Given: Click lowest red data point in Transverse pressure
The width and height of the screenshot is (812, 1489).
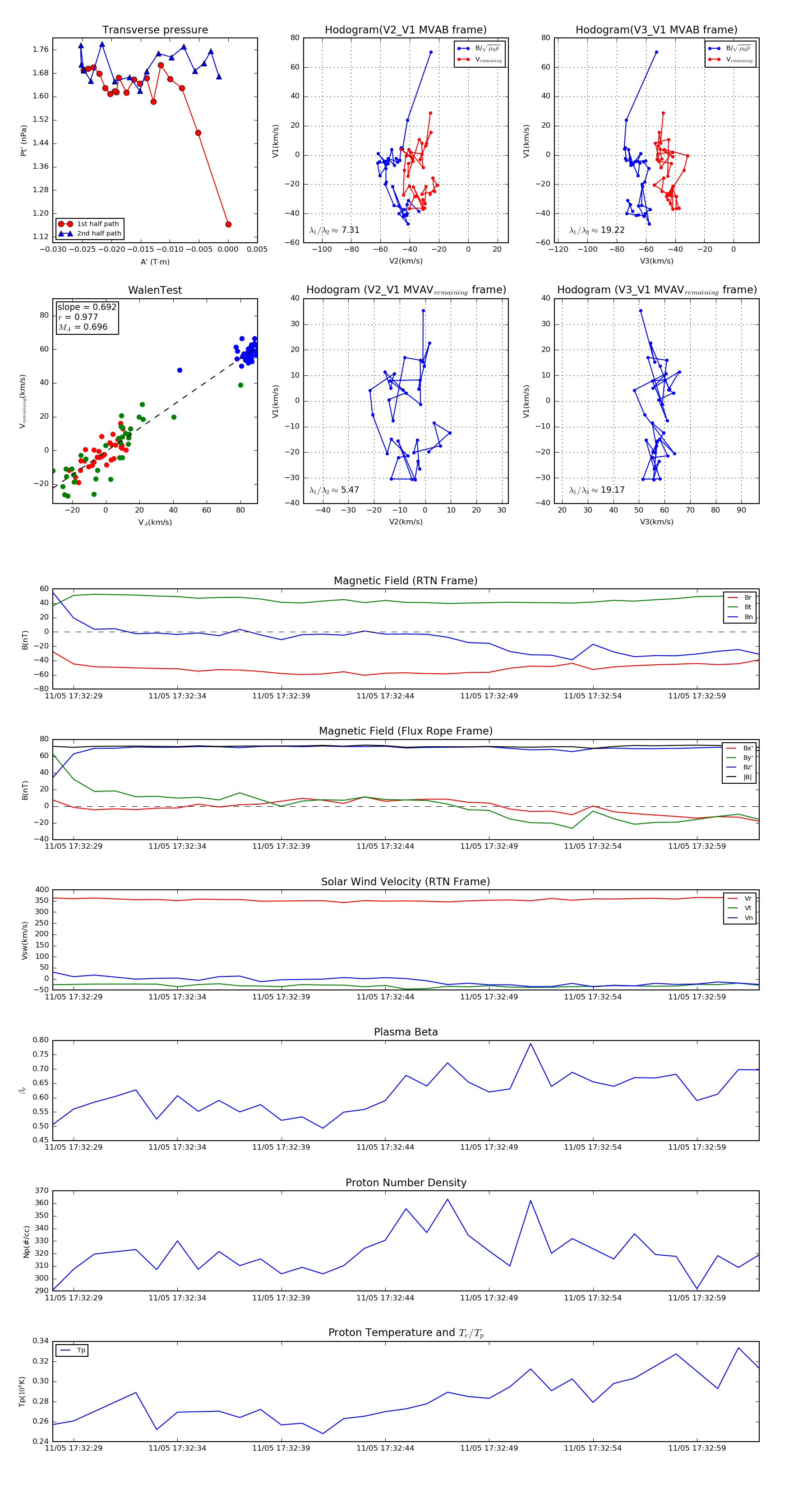Looking at the screenshot, I should point(228,224).
